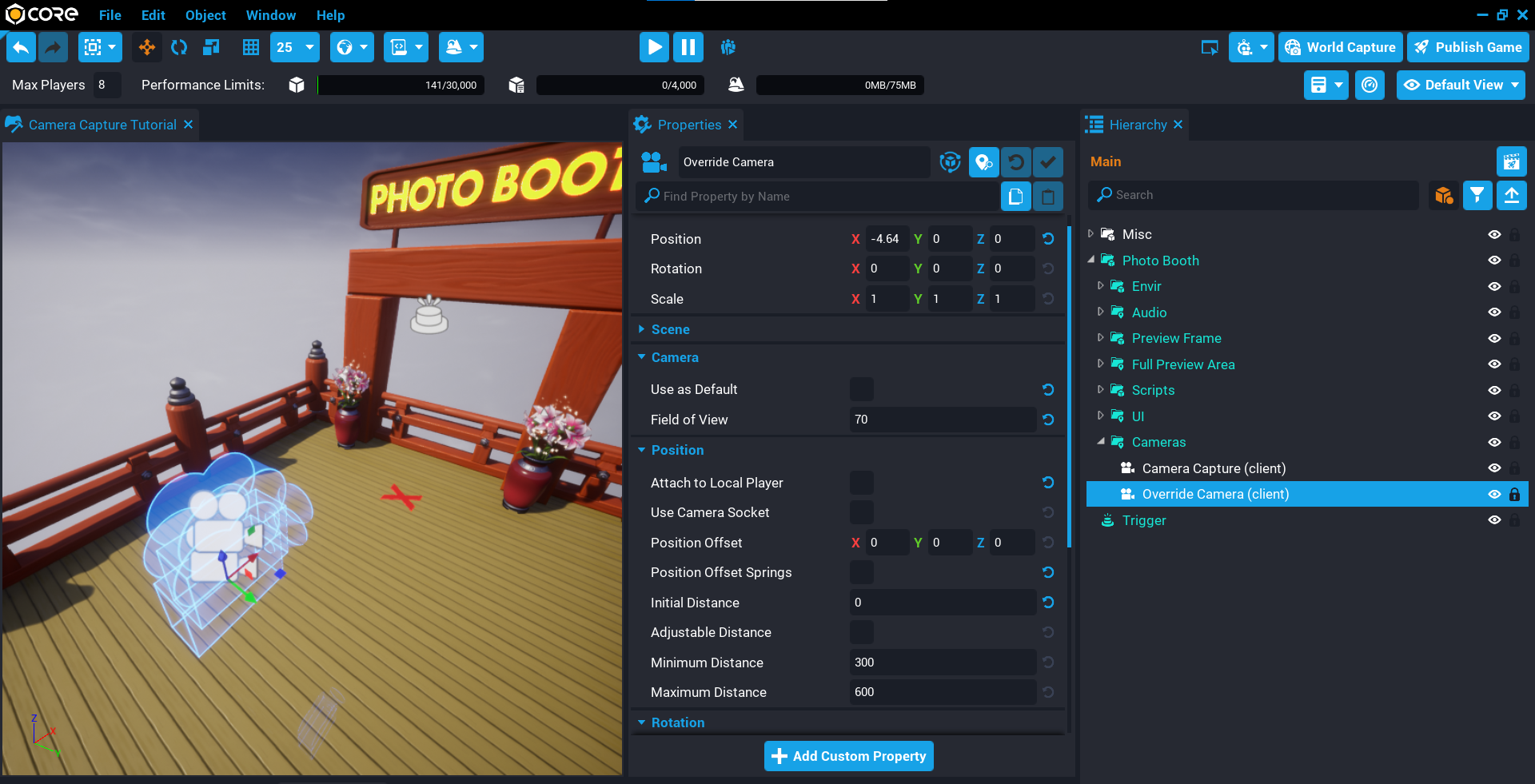
Task: Open the Multiplayer Preview Mode icon
Action: point(728,47)
